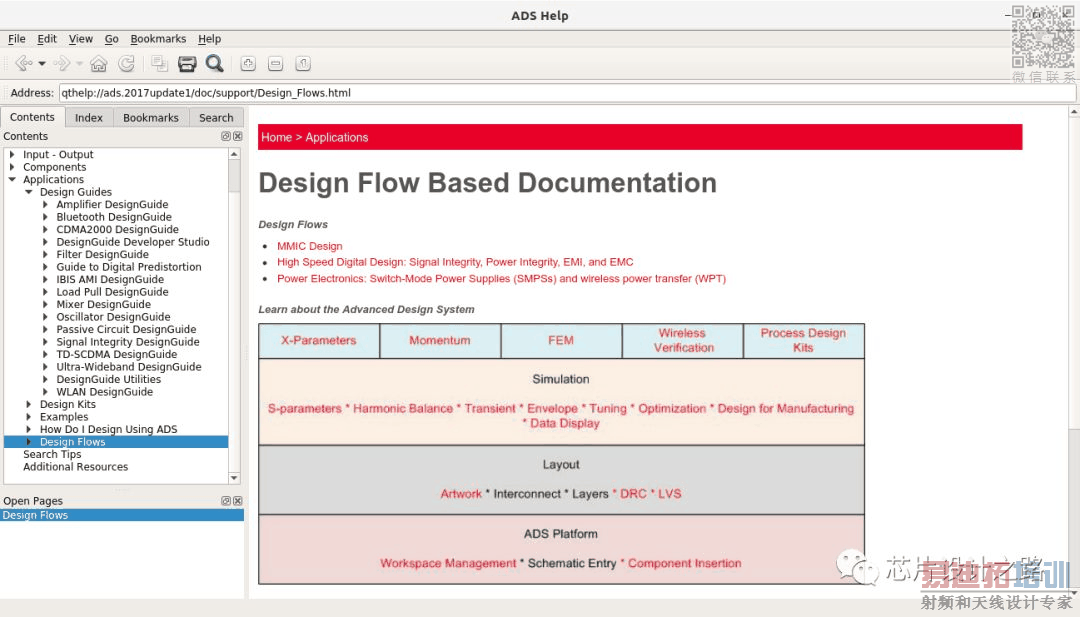Screen dimensions: 1080x617
Task: Zoom out with the minus icon
Action: click(x=276, y=63)
